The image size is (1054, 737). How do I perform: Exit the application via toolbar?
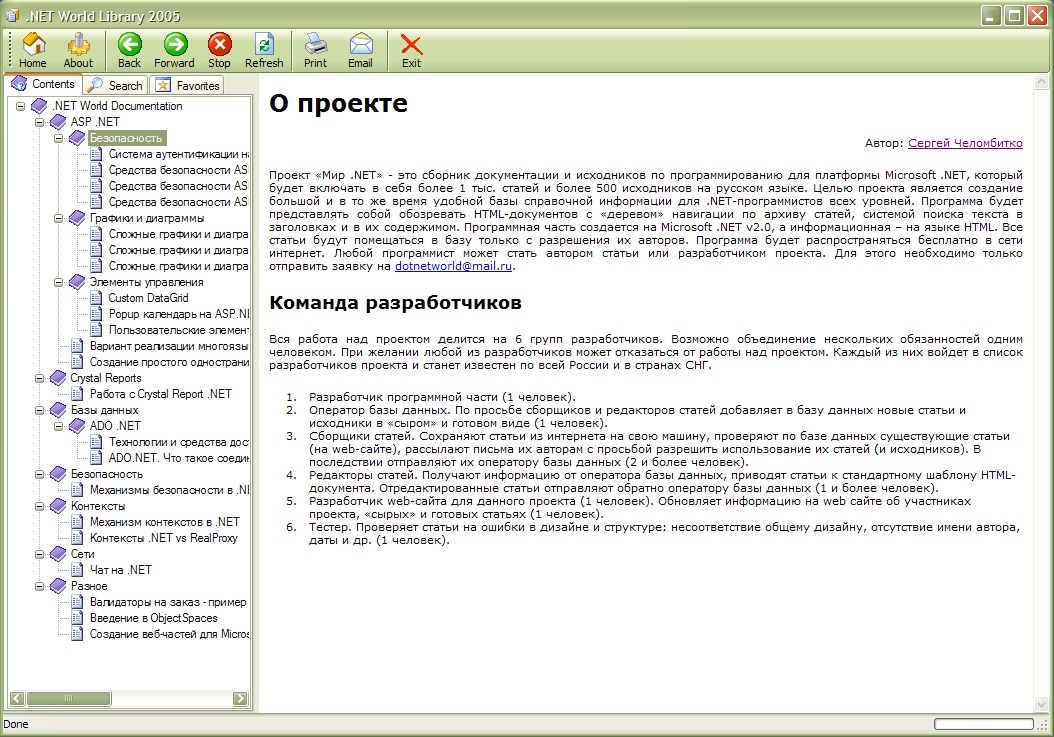click(x=411, y=50)
